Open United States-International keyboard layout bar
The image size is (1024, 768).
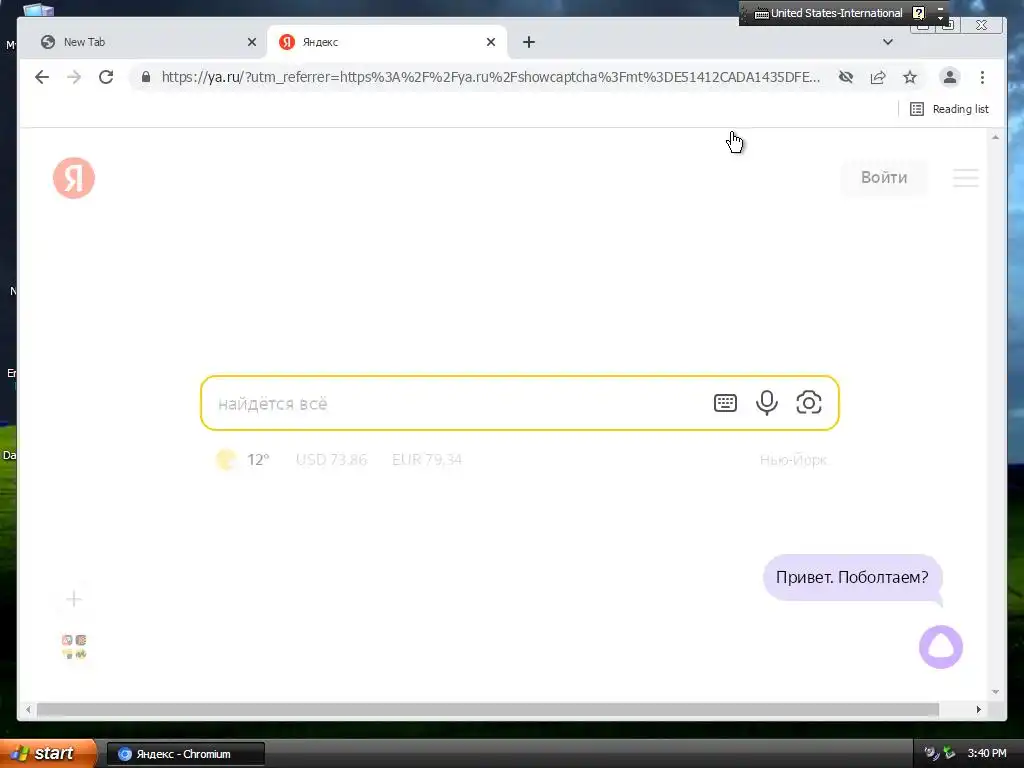point(828,13)
